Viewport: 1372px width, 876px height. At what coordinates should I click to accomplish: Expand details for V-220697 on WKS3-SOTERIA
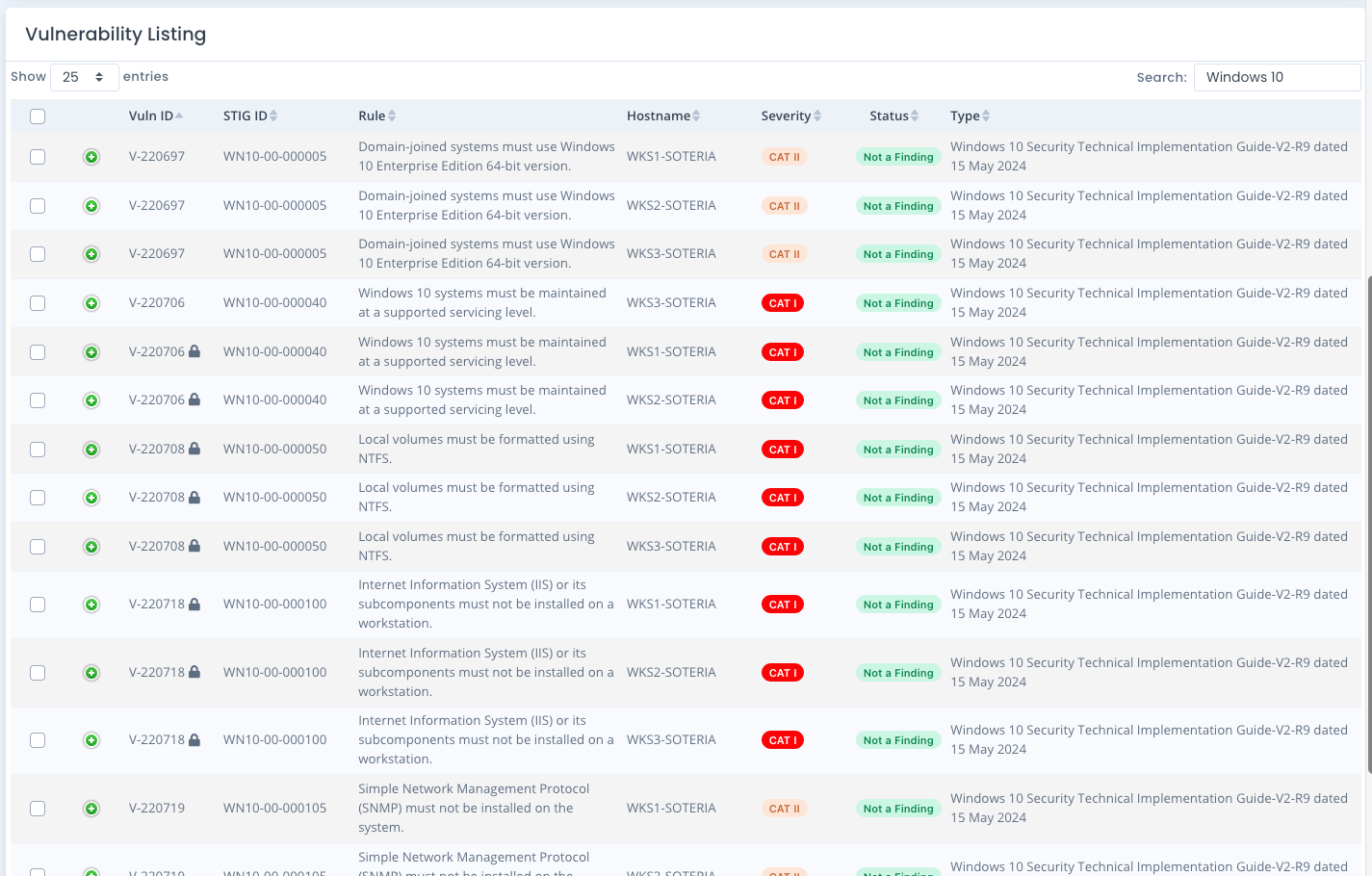[91, 254]
